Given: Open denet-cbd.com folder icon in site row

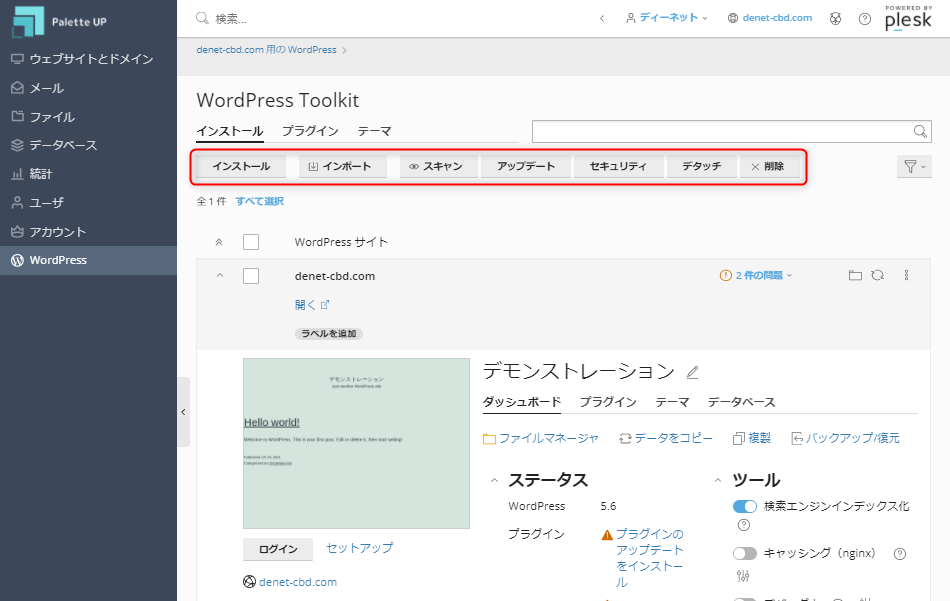Looking at the screenshot, I should (855, 276).
